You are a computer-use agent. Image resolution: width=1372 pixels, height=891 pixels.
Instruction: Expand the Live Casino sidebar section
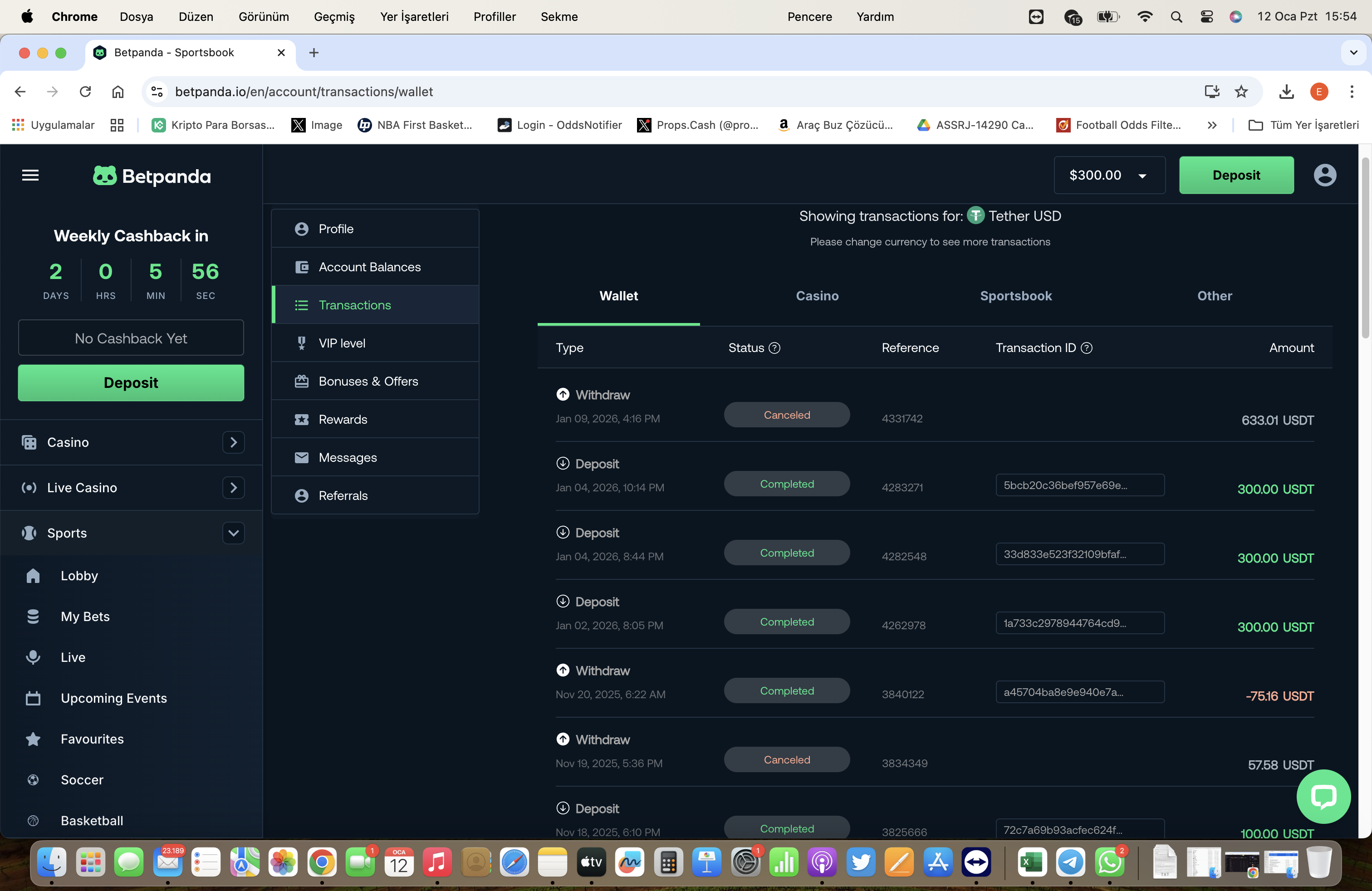click(234, 488)
